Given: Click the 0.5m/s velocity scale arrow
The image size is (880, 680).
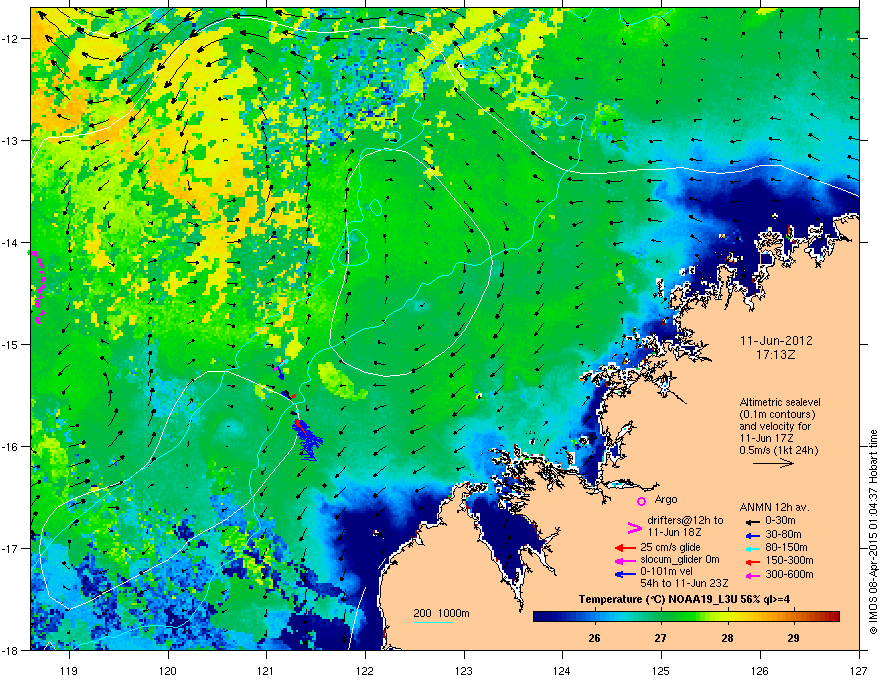Looking at the screenshot, I should 773,463.
